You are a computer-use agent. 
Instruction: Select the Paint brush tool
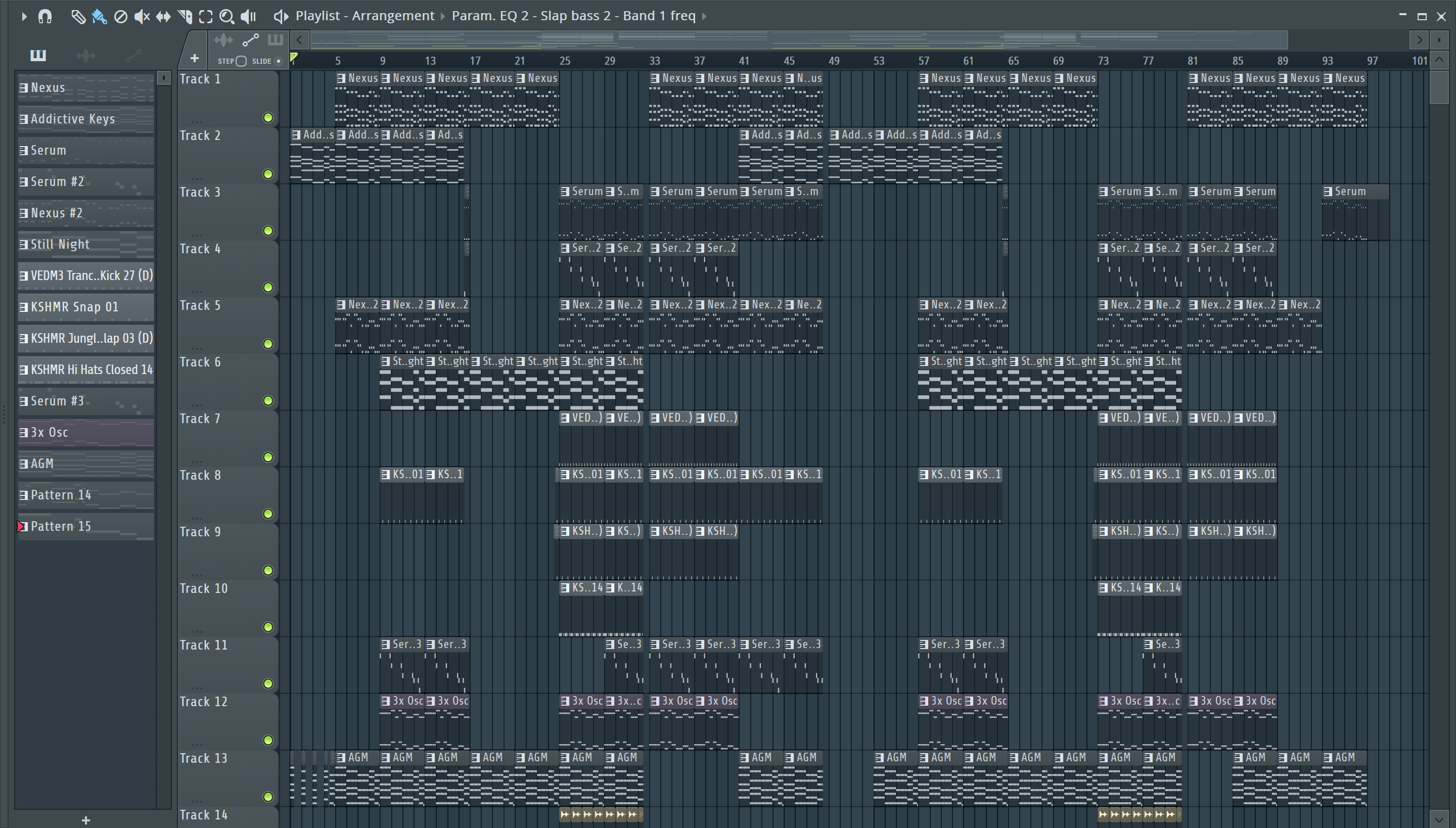coord(99,17)
